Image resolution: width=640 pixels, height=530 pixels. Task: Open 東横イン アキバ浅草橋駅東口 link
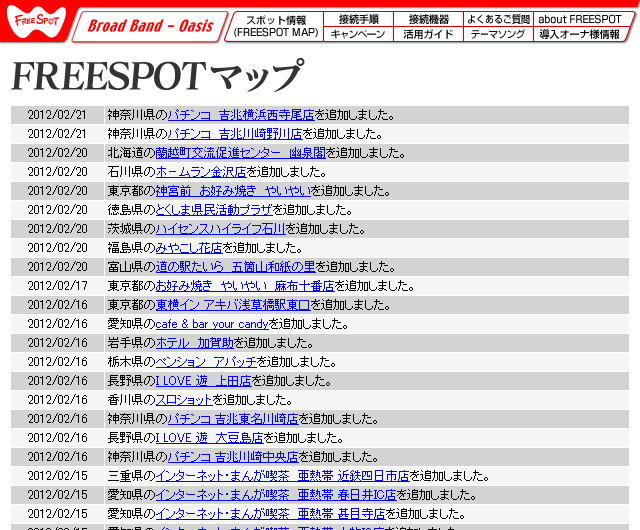coord(233,305)
